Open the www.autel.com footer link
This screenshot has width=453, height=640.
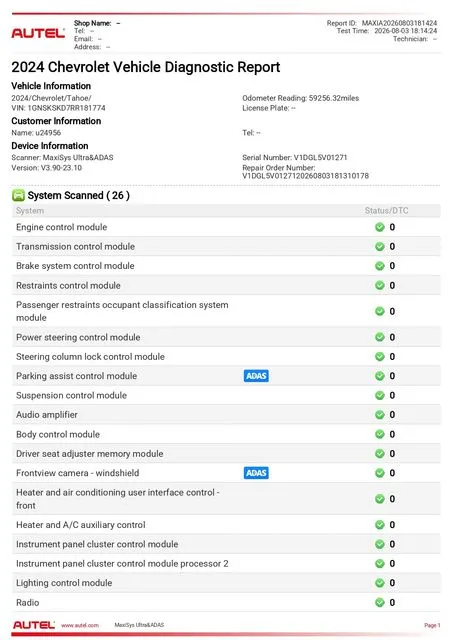tap(80, 625)
